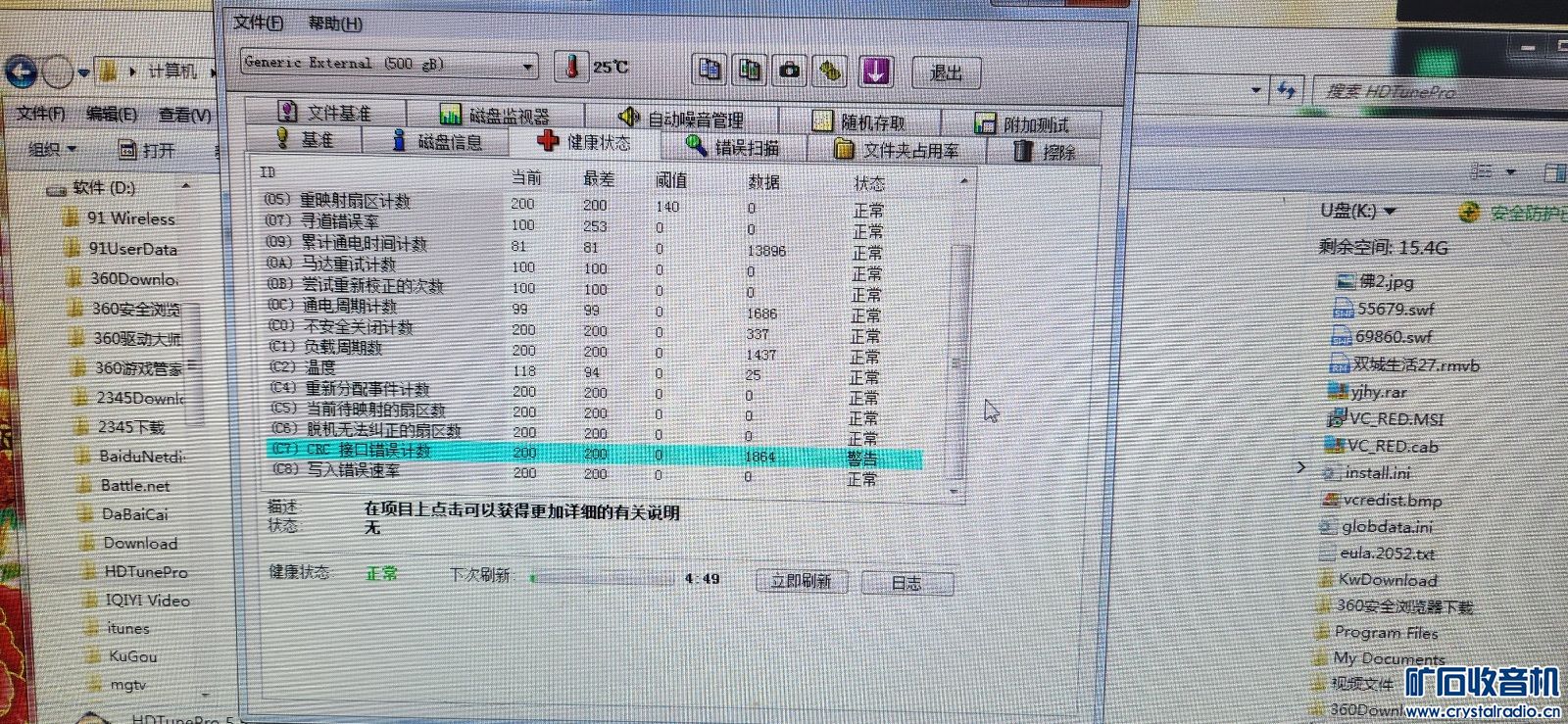Select the 健康状态 tab

pos(585,142)
